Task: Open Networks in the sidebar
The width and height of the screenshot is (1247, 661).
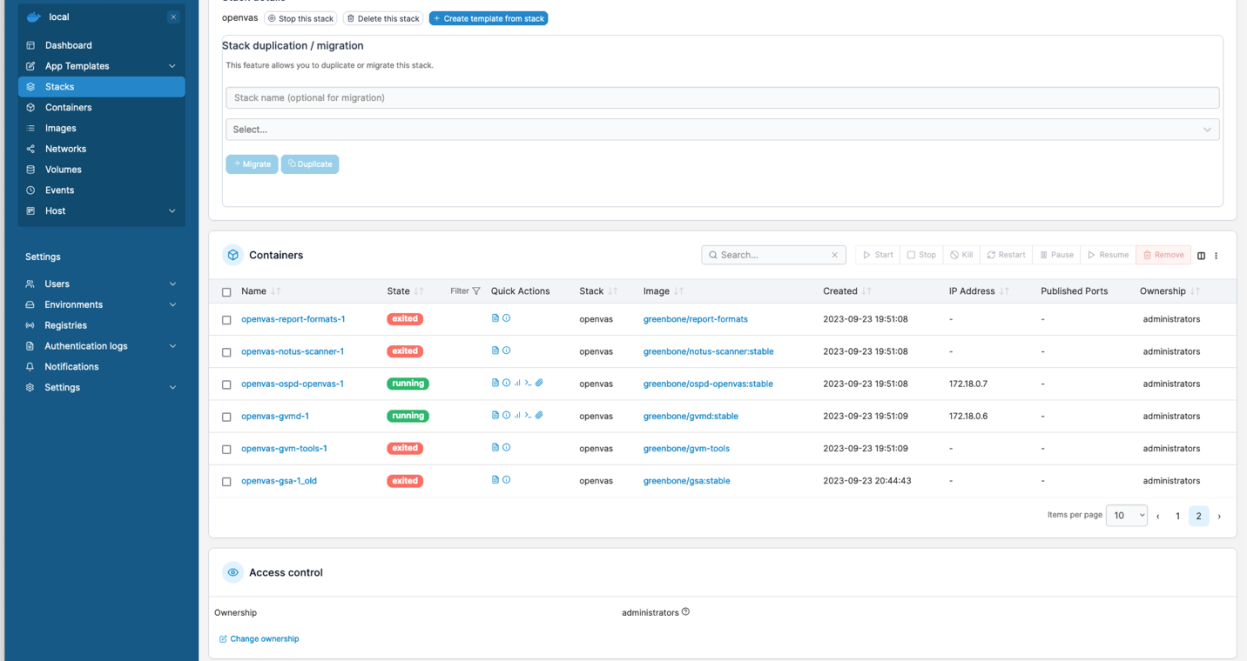Action: coord(101,149)
